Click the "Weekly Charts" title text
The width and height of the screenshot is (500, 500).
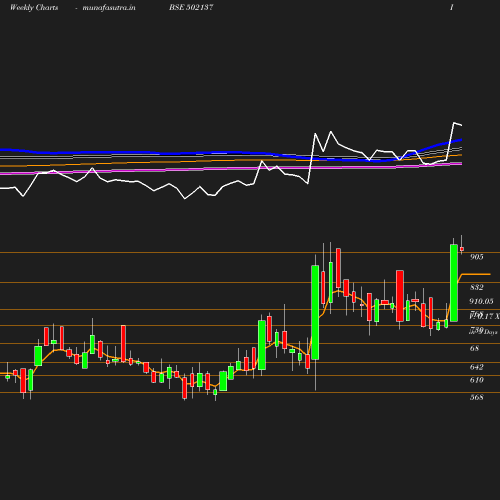(x=34, y=7)
